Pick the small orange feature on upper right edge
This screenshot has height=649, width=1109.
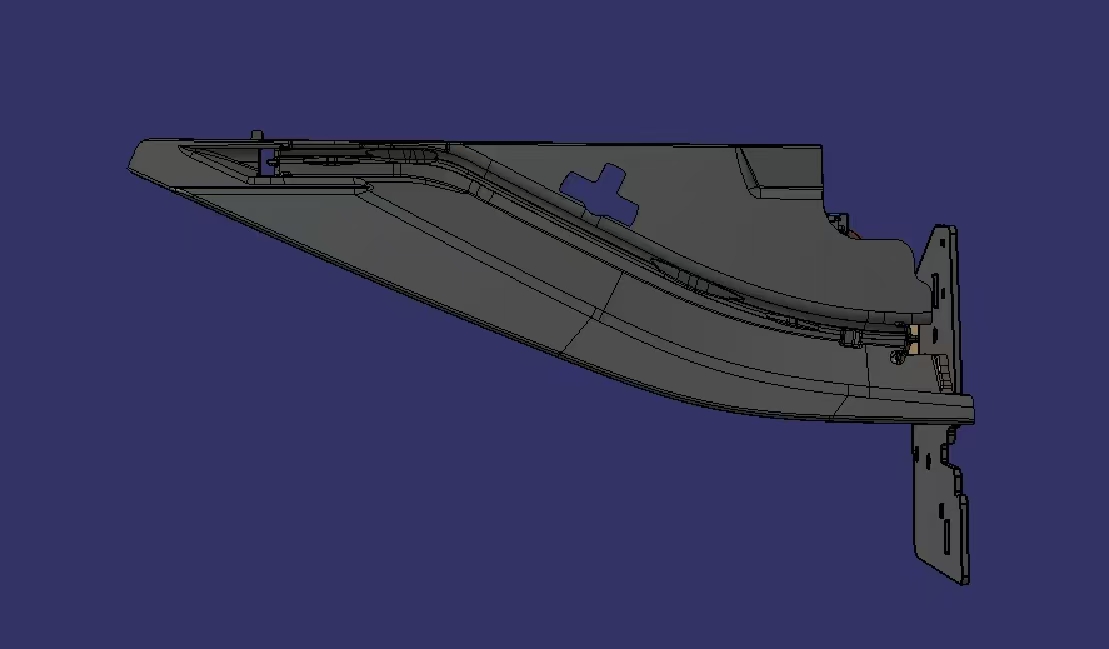(x=855, y=234)
